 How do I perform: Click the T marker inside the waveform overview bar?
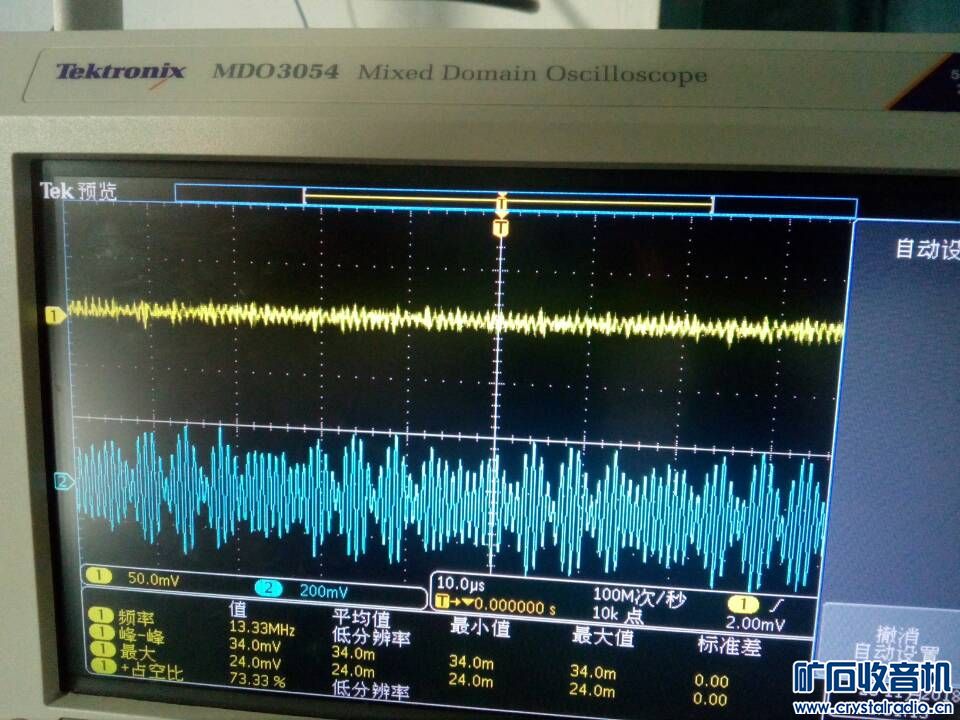click(501, 202)
